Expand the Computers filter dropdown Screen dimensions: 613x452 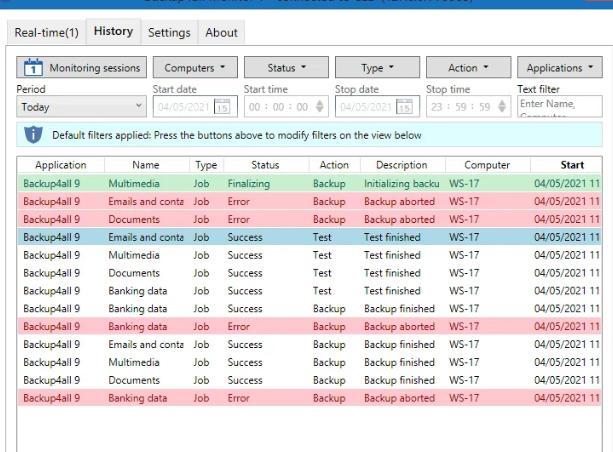point(194,68)
